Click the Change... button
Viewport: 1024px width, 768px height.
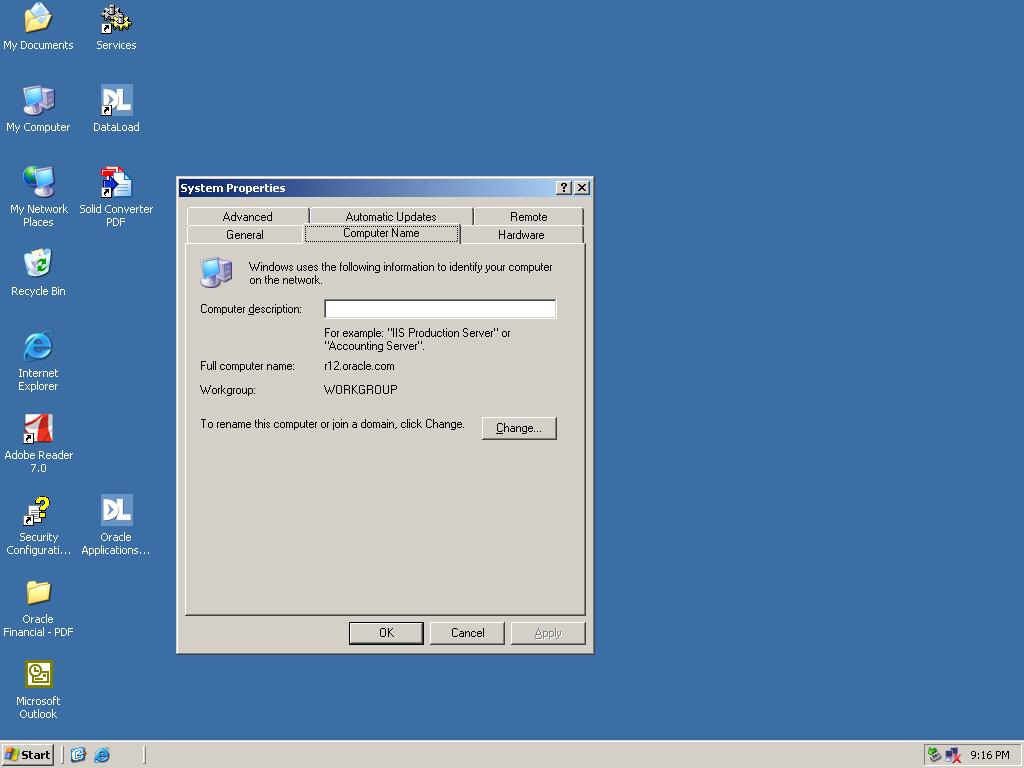pyautogui.click(x=519, y=428)
